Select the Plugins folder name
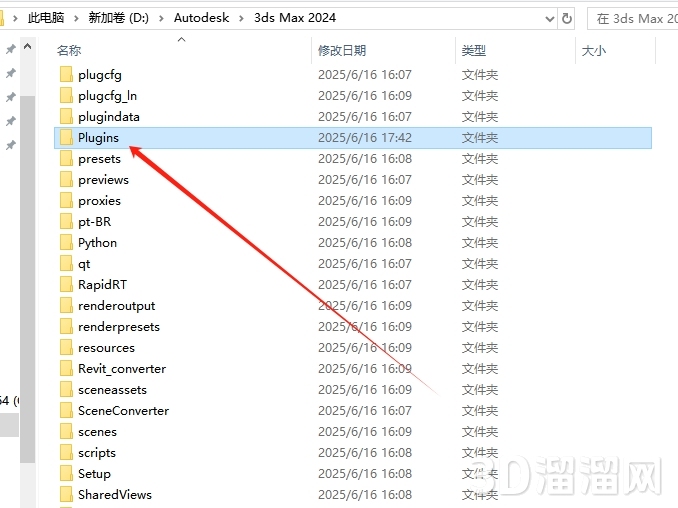This screenshot has width=678, height=508. 98,138
